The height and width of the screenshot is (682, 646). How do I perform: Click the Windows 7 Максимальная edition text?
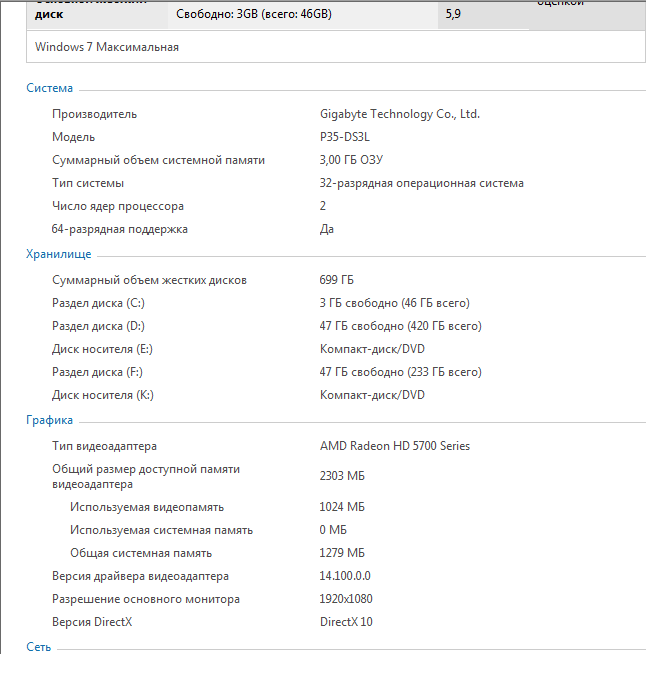[x=106, y=47]
